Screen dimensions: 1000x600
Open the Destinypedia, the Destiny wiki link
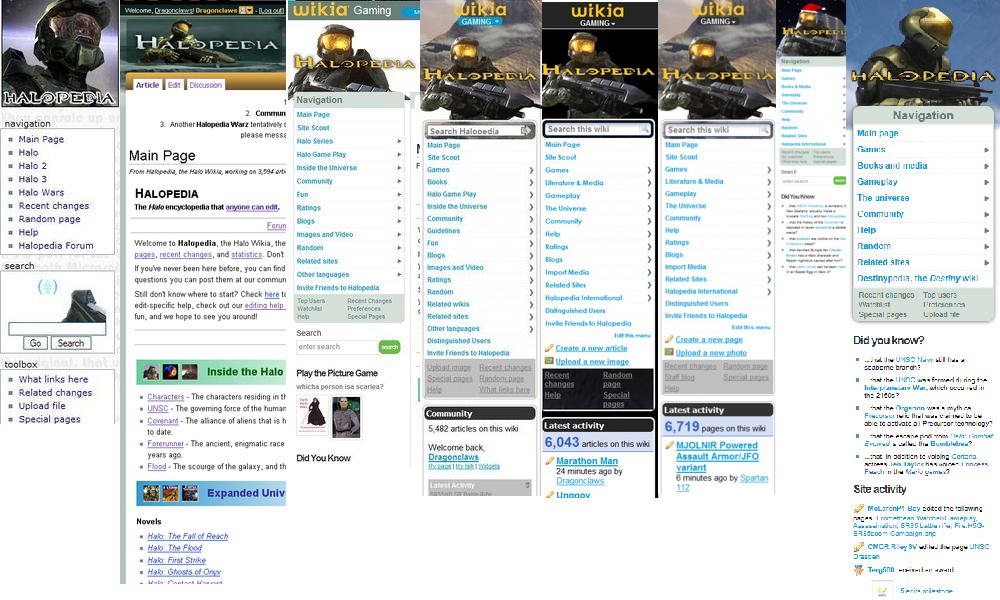pyautogui.click(x=917, y=278)
